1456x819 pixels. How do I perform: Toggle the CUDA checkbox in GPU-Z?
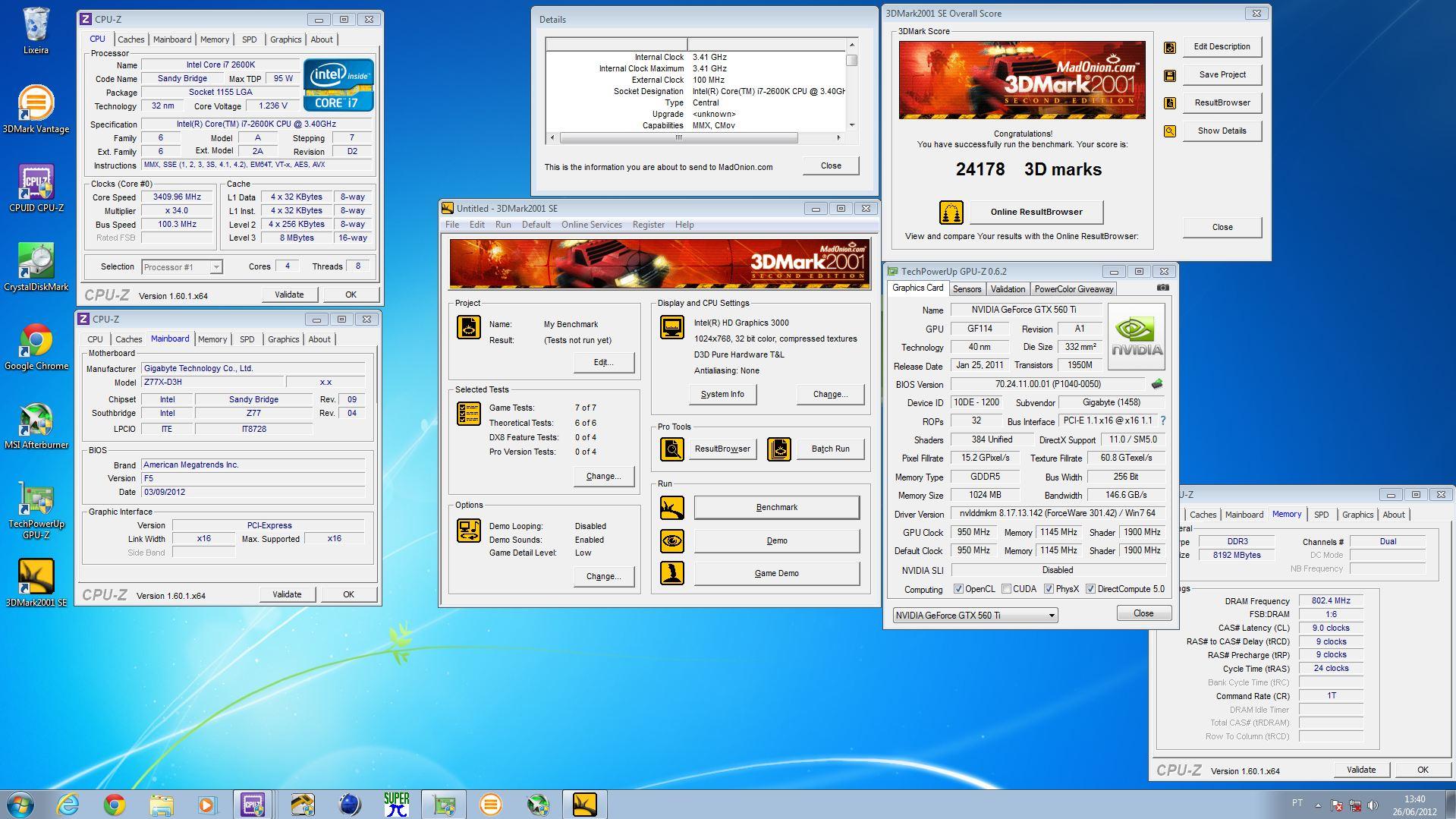(1006, 589)
